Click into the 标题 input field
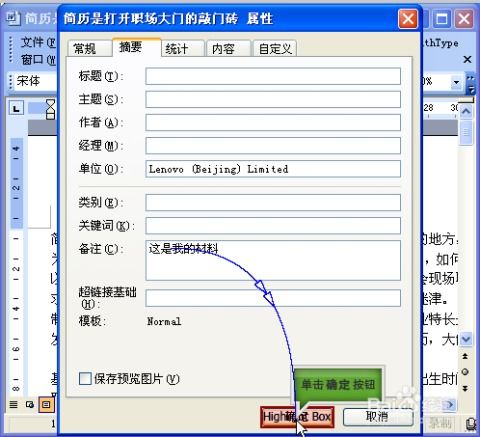The height and width of the screenshot is (437, 480). coord(273,76)
